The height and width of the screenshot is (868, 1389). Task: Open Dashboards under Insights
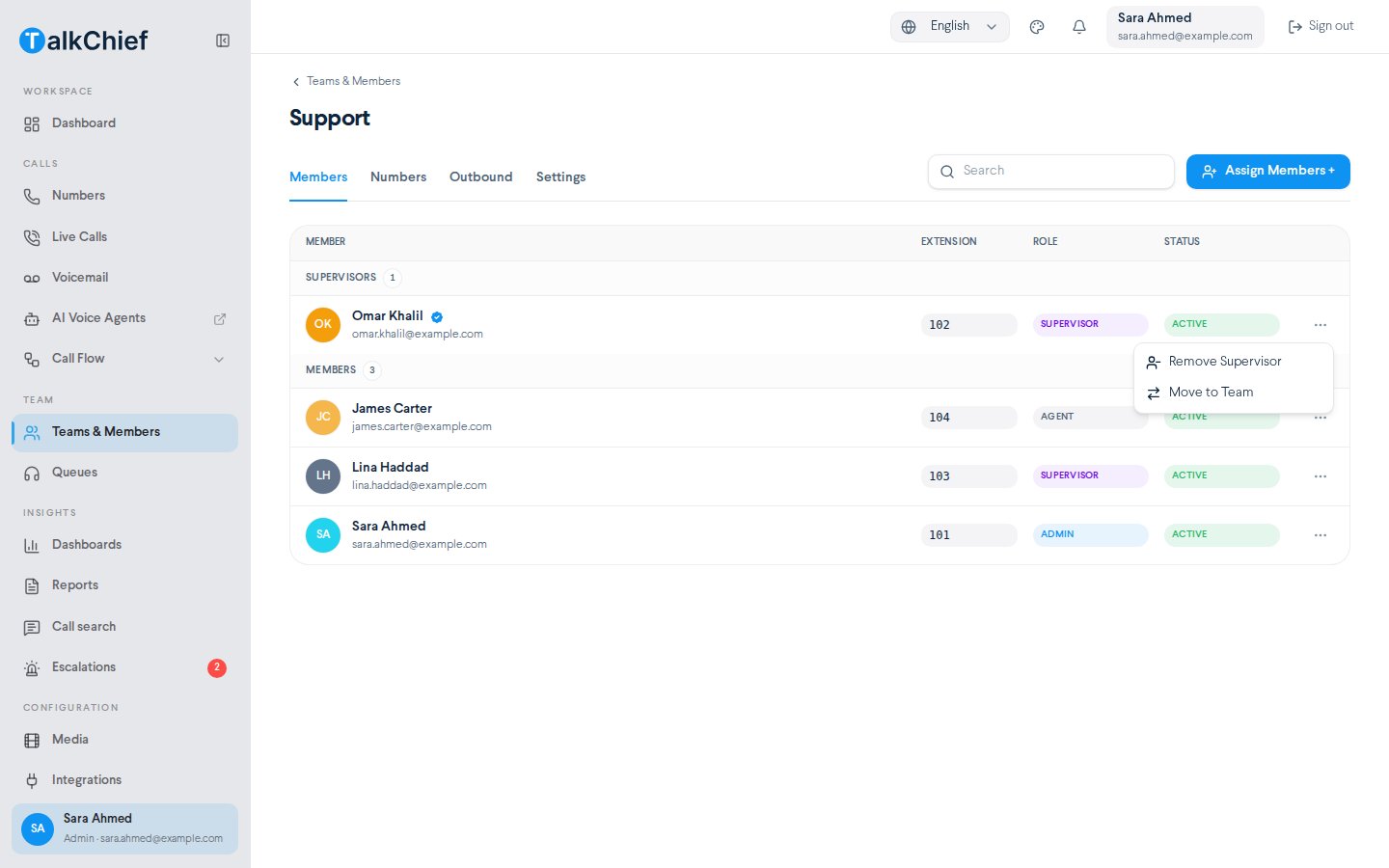click(x=124, y=545)
